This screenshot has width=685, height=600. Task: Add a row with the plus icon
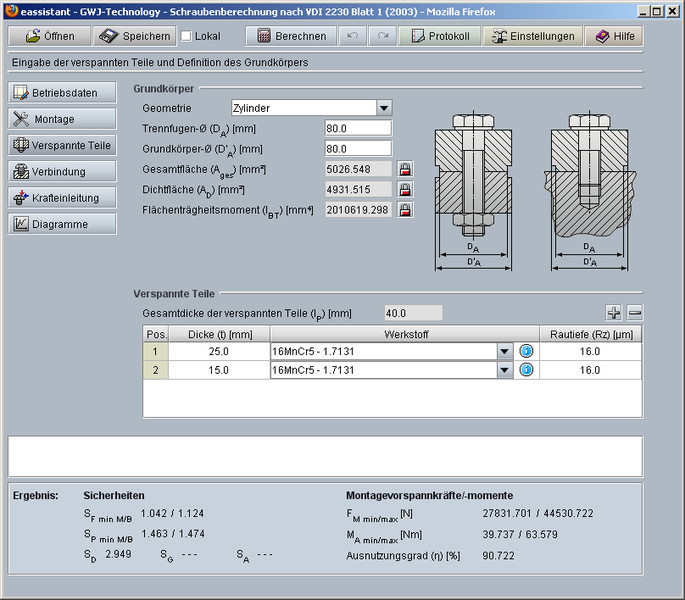[x=614, y=313]
